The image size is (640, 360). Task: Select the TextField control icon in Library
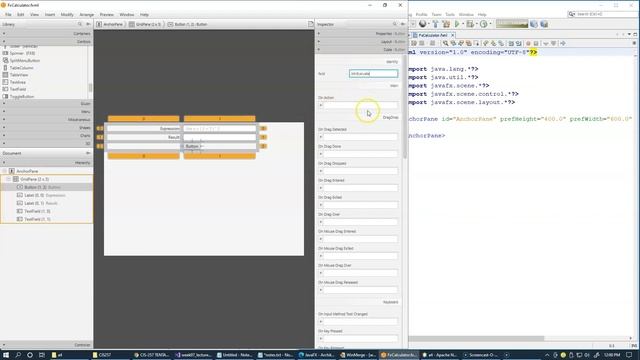5,89
